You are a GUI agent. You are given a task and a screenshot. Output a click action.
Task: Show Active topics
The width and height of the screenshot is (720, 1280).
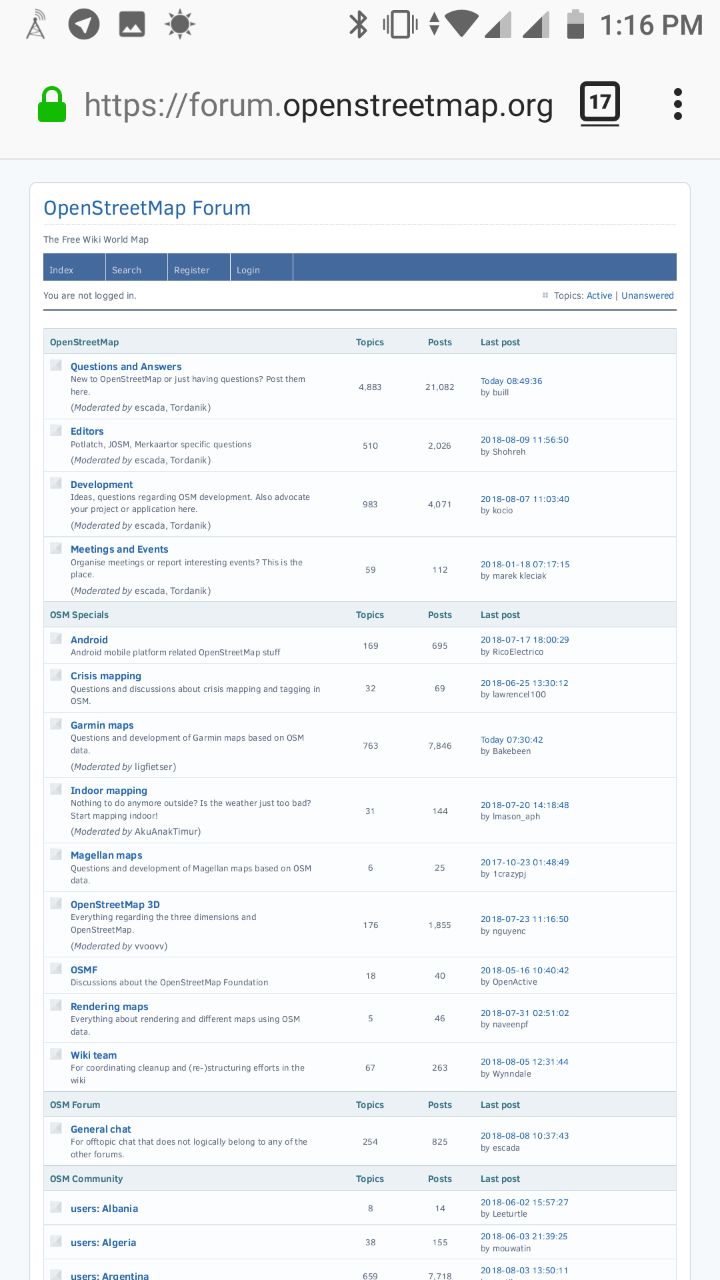tap(599, 296)
